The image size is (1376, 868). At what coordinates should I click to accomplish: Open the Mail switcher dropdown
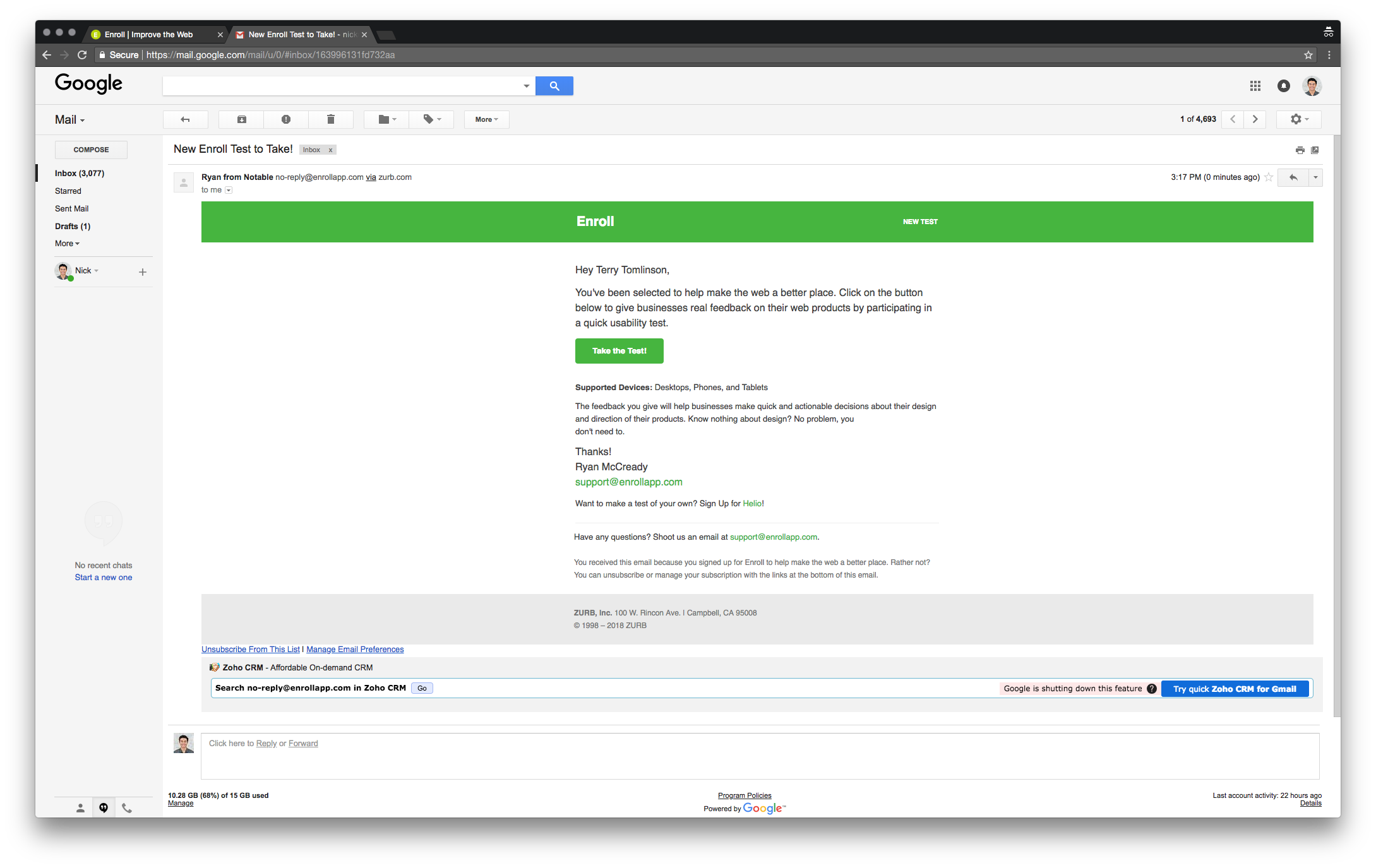pos(69,120)
